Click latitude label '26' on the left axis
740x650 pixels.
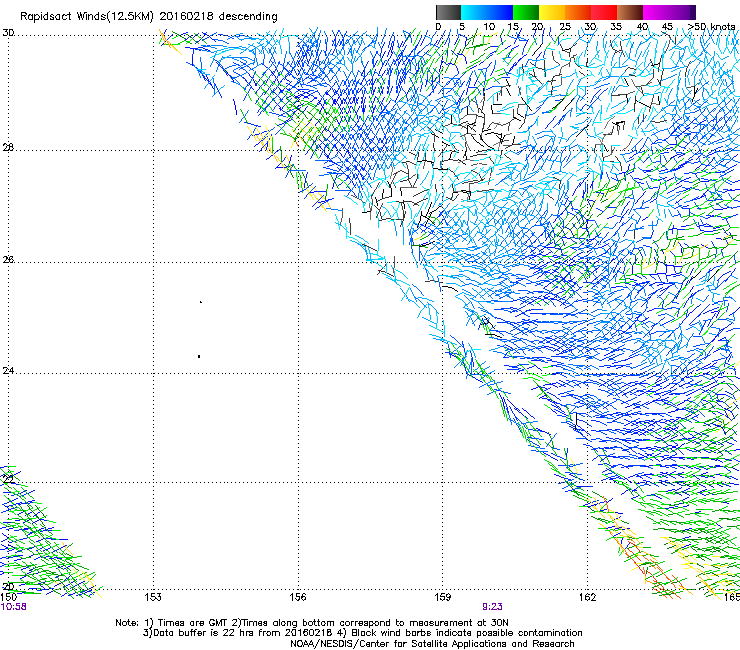tap(8, 259)
